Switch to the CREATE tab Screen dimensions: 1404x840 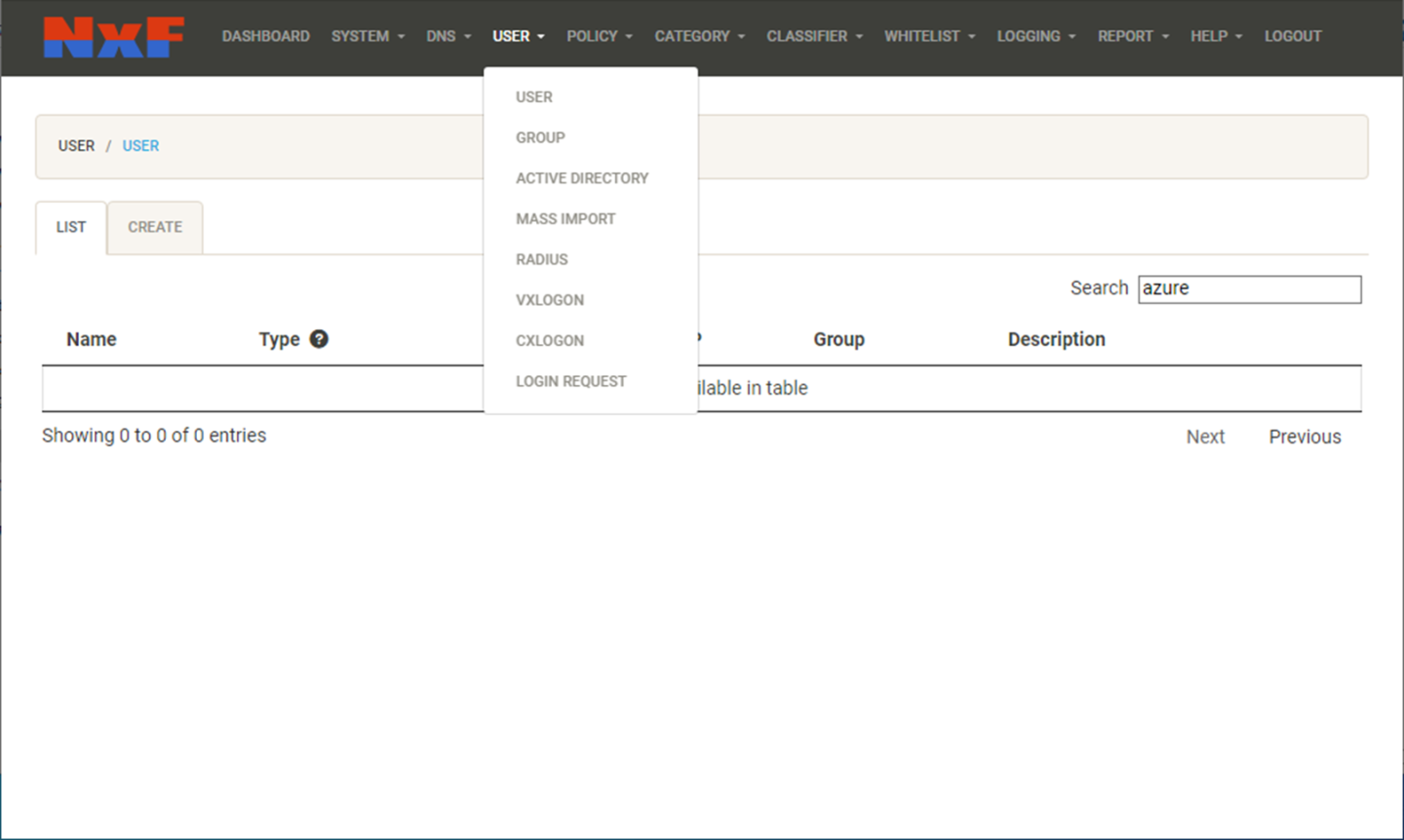[x=155, y=227]
